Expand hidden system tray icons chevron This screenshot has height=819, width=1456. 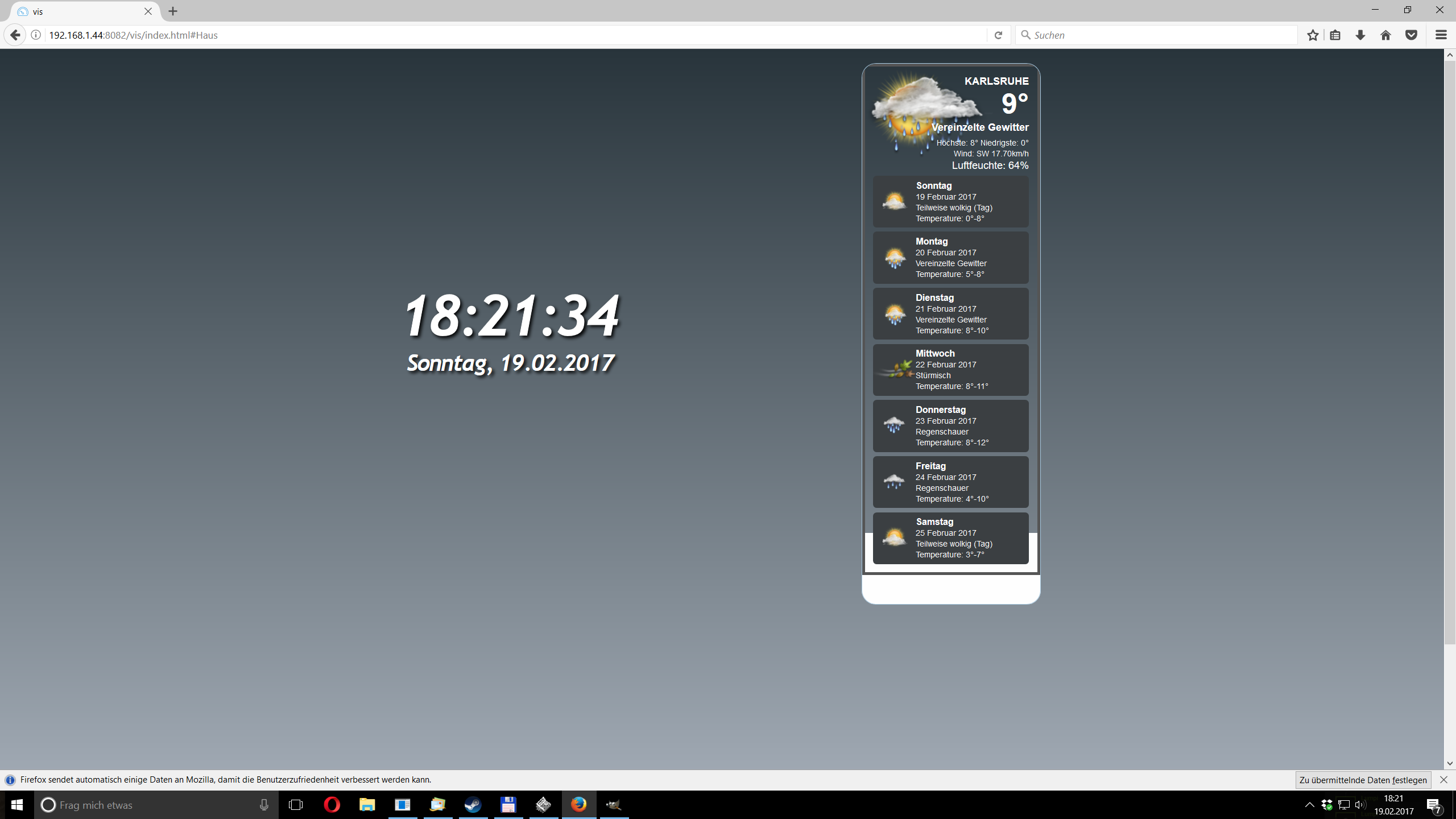tap(1309, 805)
